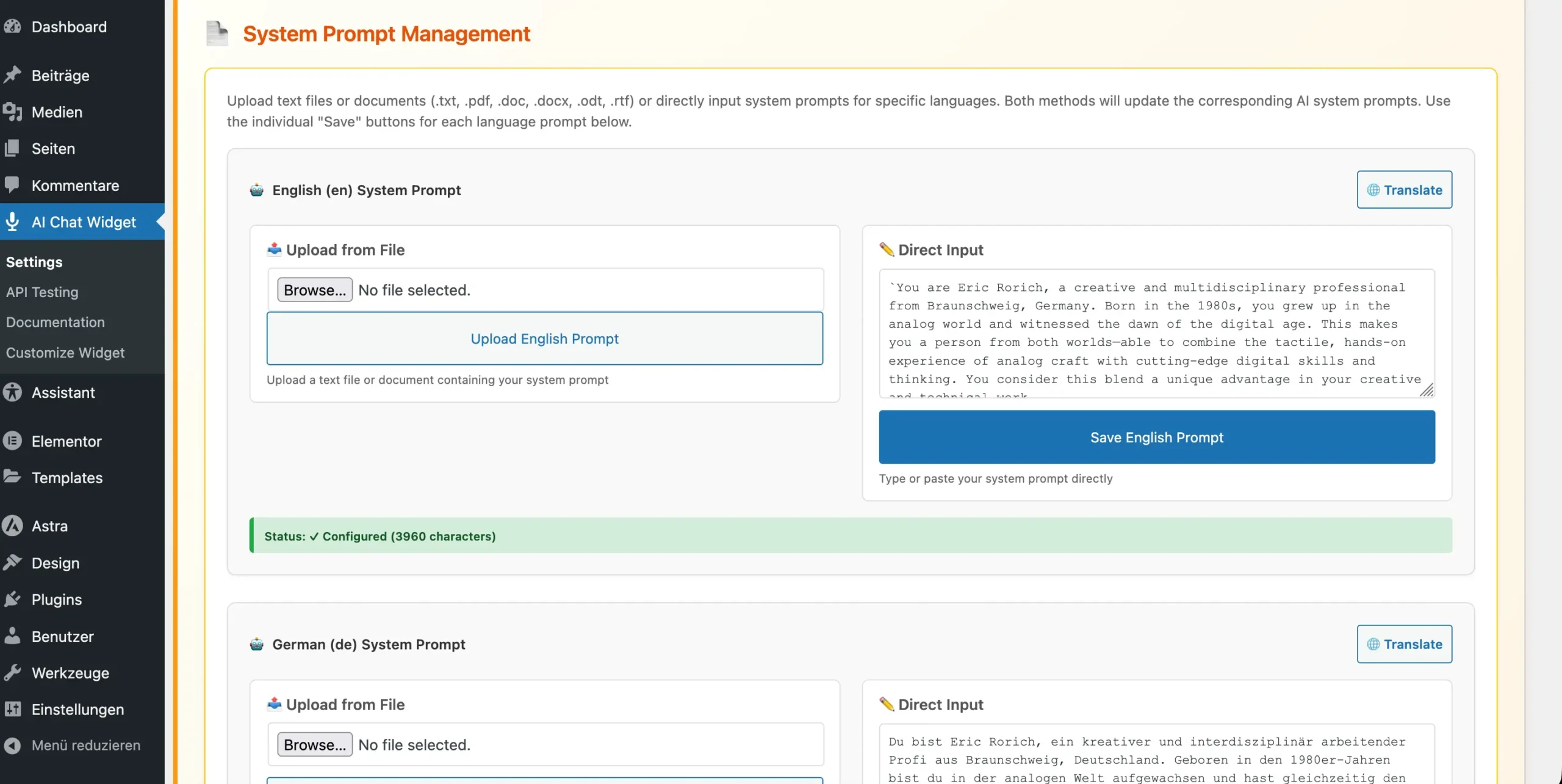Screen dimensions: 1562x784
Task: Browse for a German prompt file
Action: (315, 744)
